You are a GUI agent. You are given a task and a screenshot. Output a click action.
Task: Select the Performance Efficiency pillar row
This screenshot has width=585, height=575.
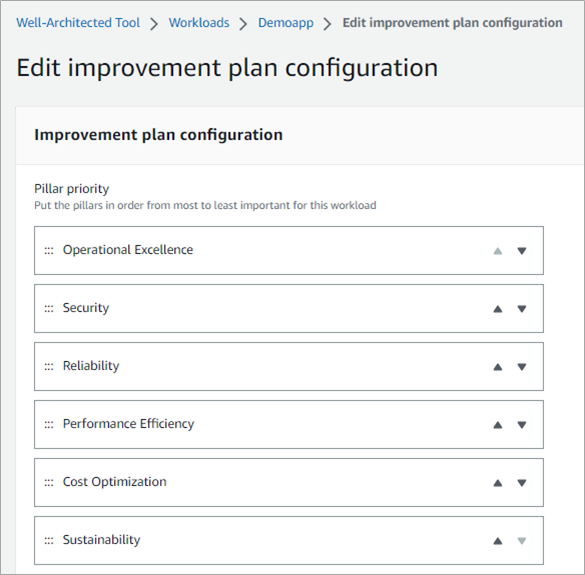coord(289,425)
